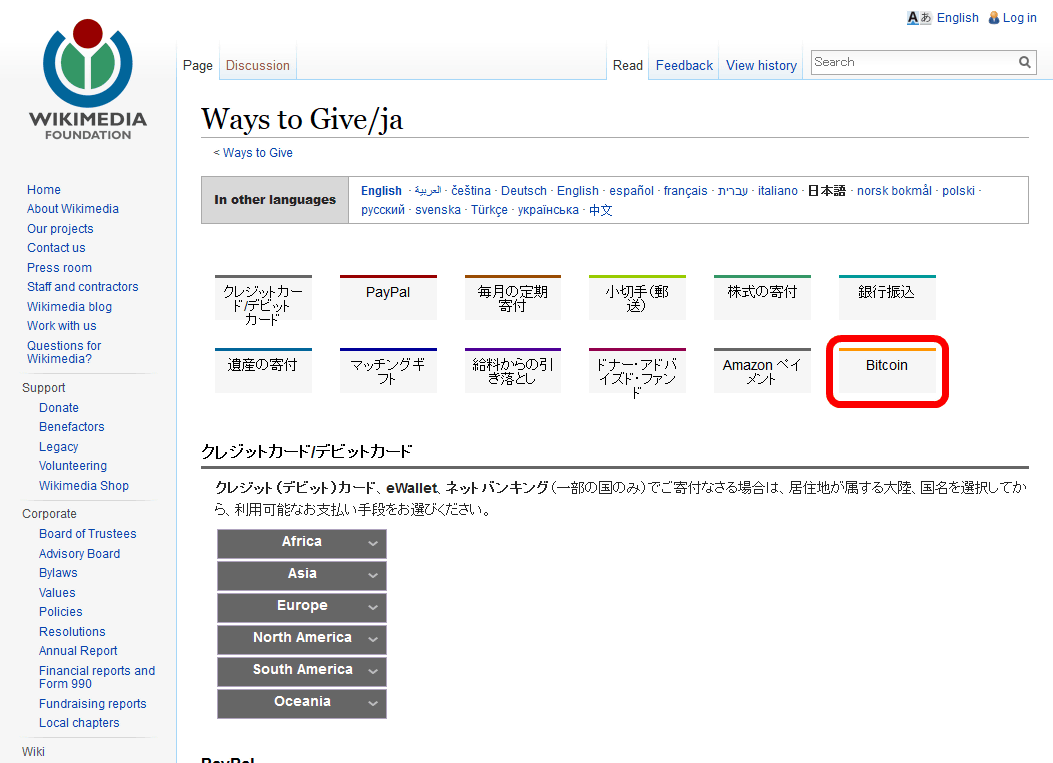The height and width of the screenshot is (763, 1053).
Task: Switch to the Discussion tab
Action: click(258, 66)
